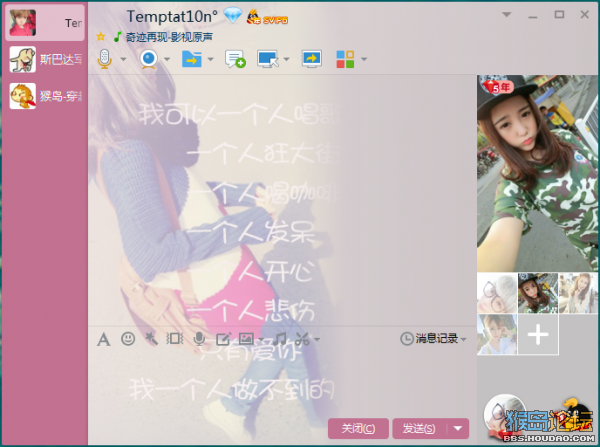Open the song 奇迹再现-影视原声 status
Screen dimensions: 600x447
169,37
